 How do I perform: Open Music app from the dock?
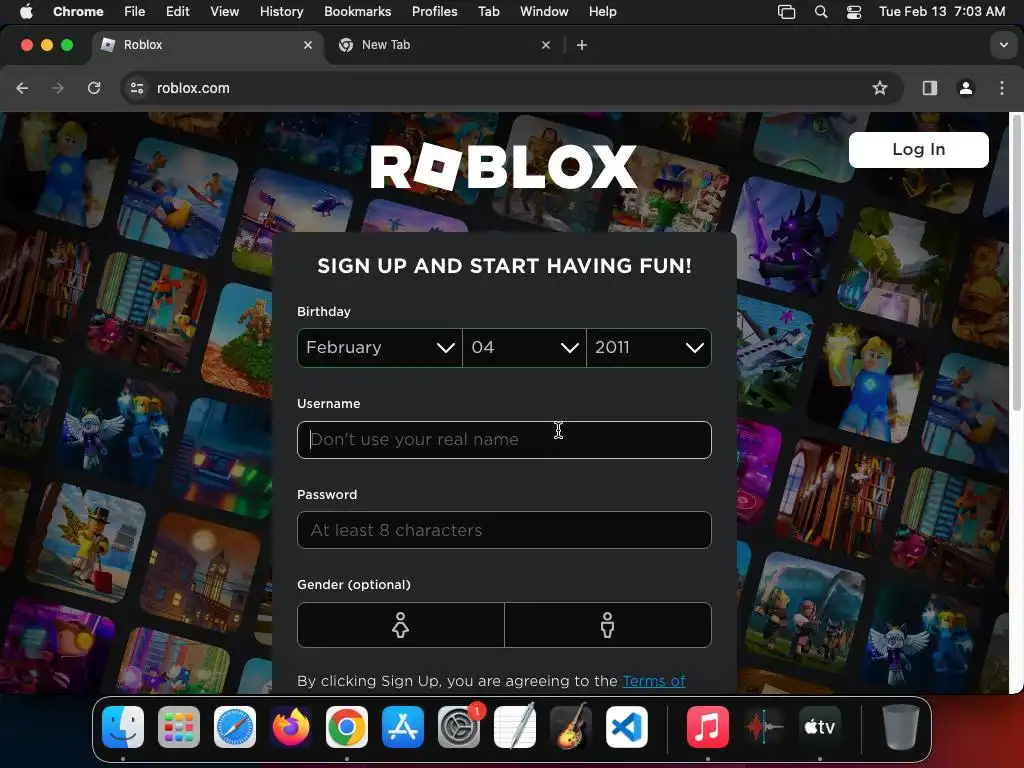coord(708,727)
